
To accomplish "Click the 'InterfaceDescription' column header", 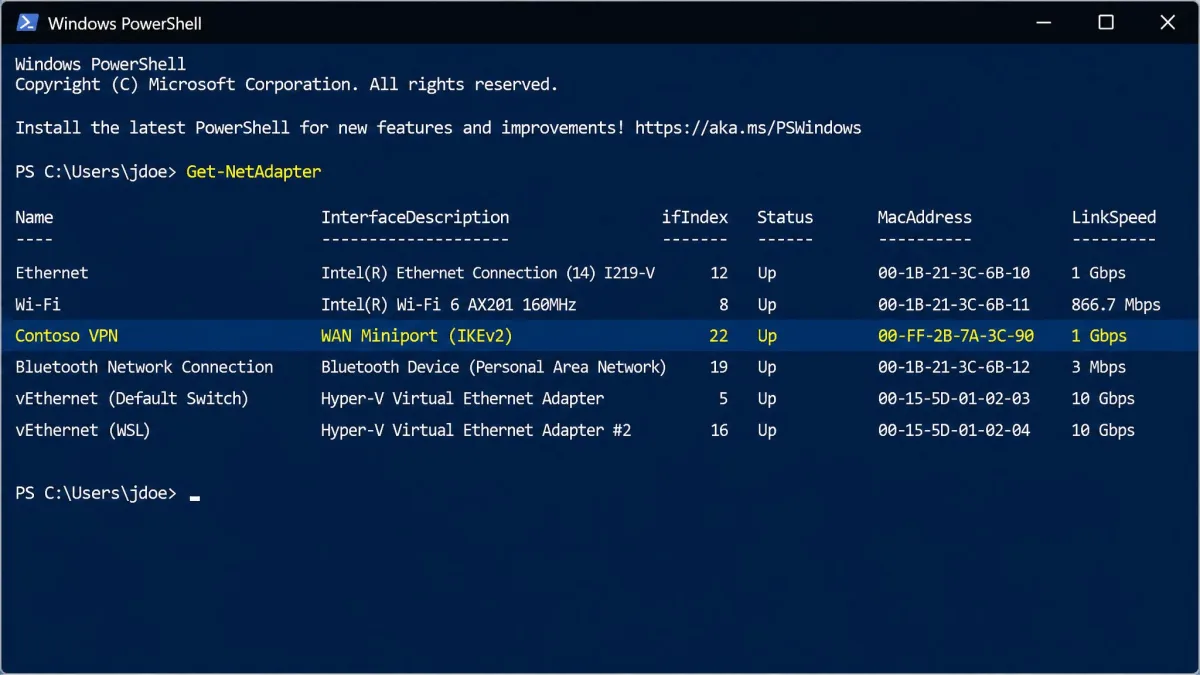I will click(415, 217).
